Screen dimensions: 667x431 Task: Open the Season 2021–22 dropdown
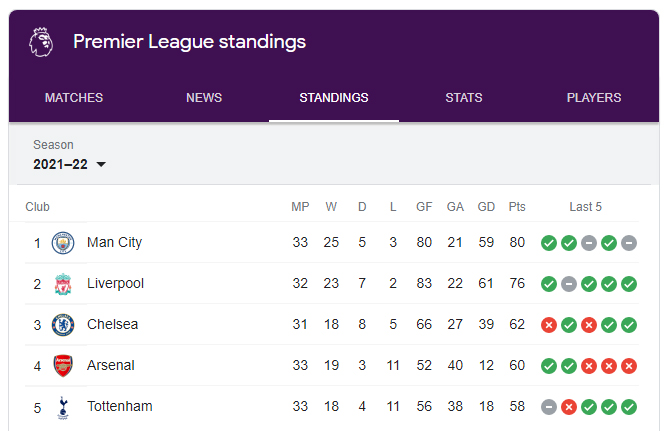[69, 164]
